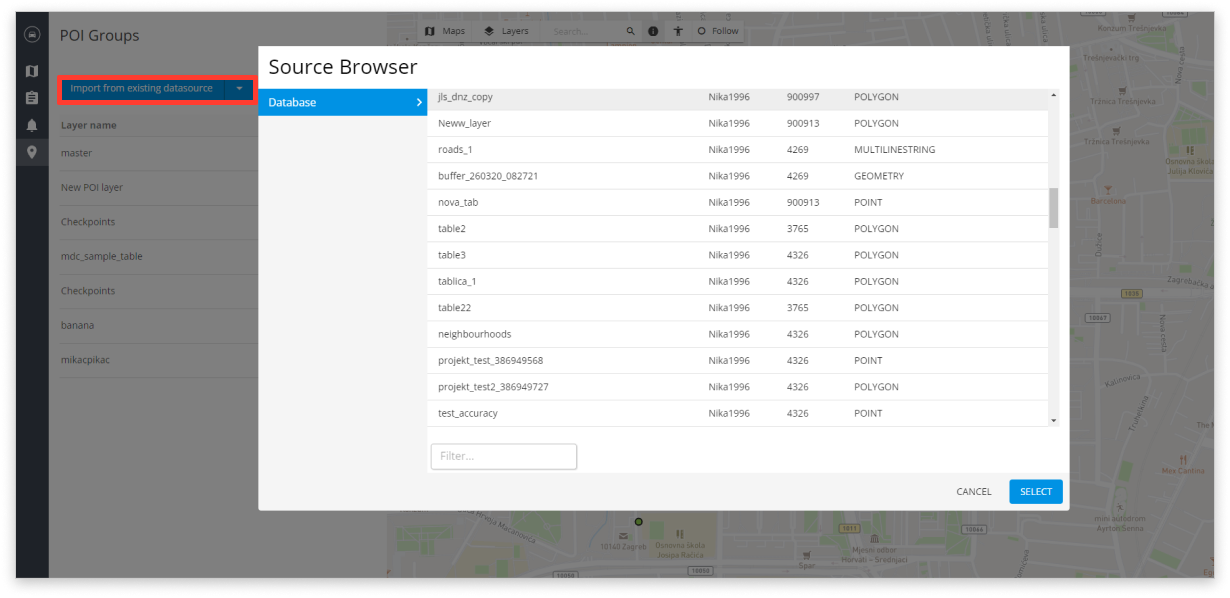Click the GEOMETRY type cell
Viewport: 1230px width, 598px height.
pyautogui.click(x=878, y=176)
